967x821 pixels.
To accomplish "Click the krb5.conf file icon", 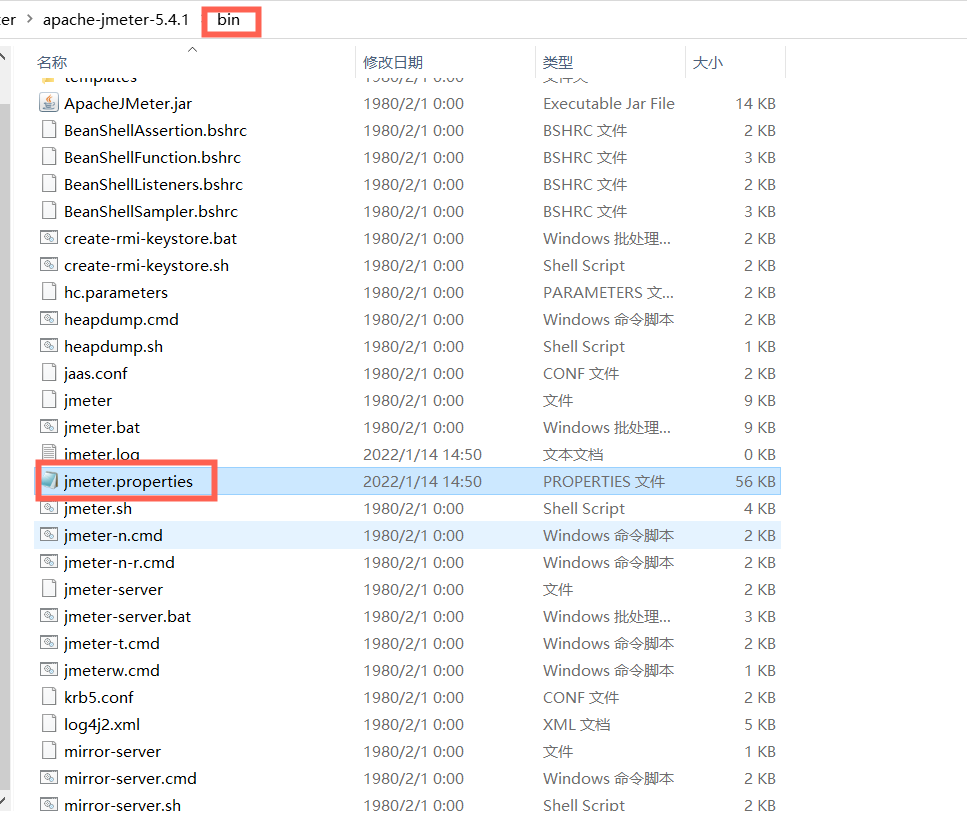I will (x=49, y=697).
